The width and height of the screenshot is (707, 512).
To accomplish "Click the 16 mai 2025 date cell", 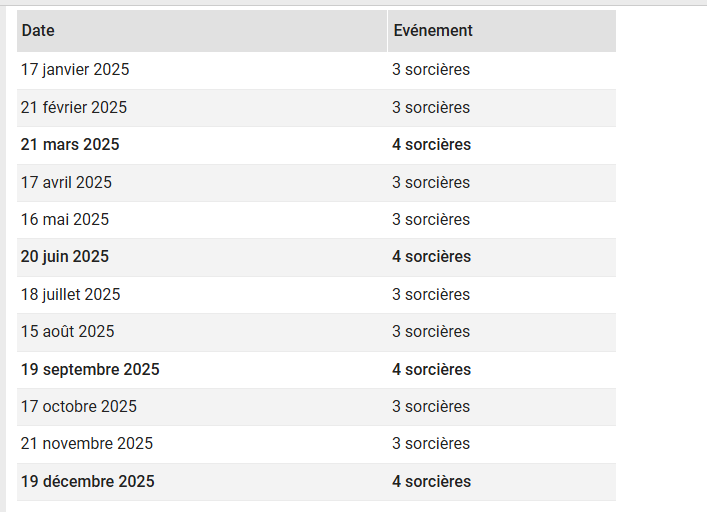I will [65, 219].
